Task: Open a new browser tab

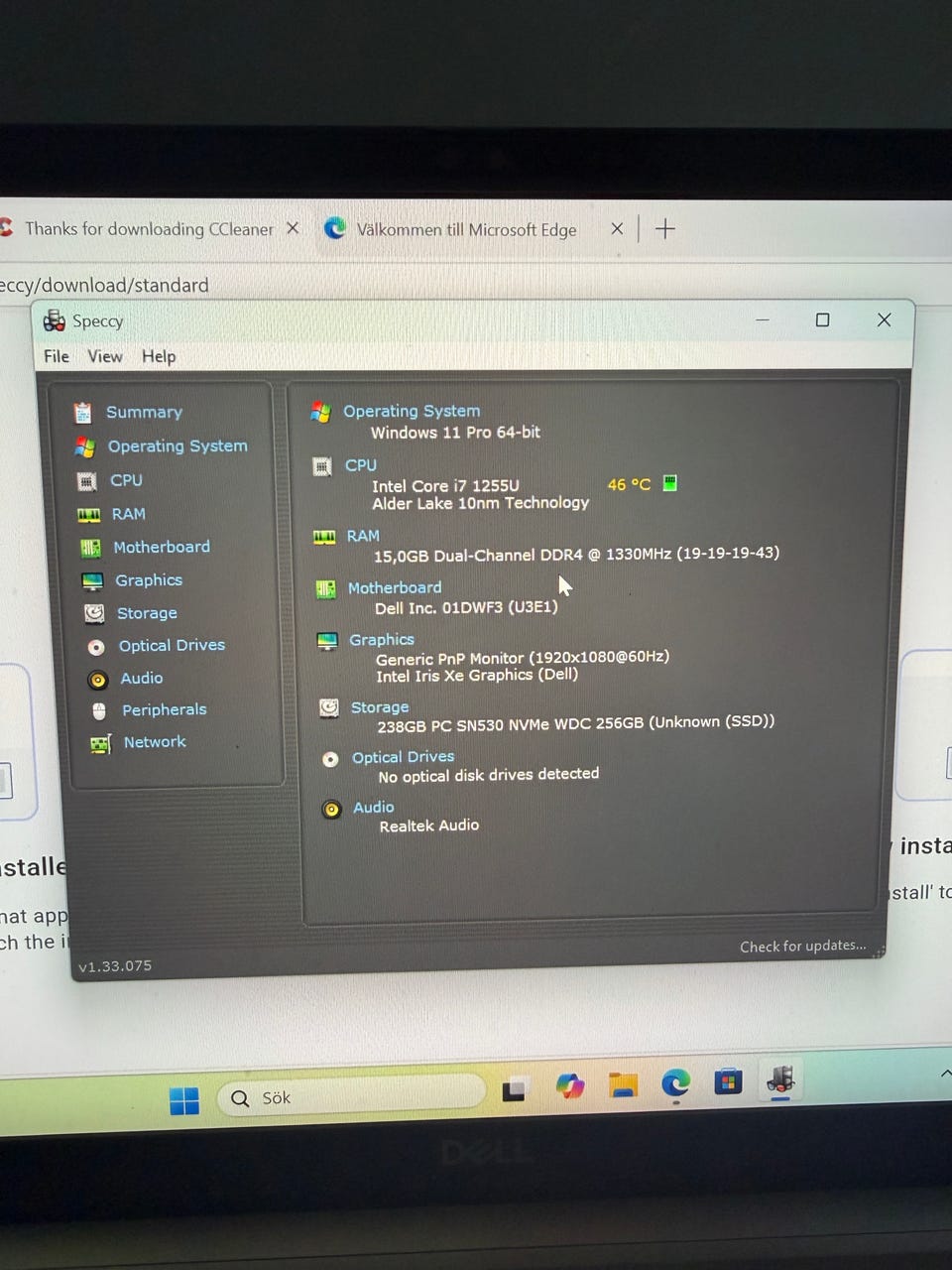Action: (x=665, y=229)
